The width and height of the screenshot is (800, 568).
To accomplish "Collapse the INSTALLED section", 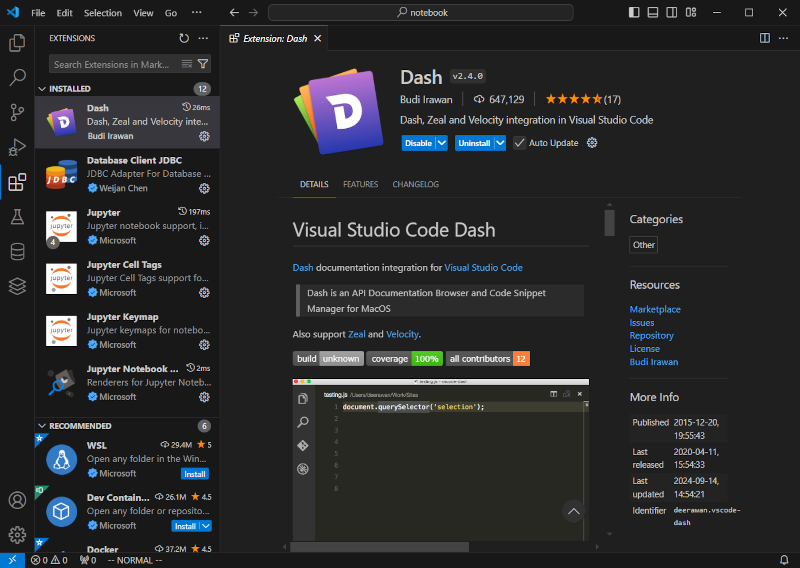I will (42, 89).
